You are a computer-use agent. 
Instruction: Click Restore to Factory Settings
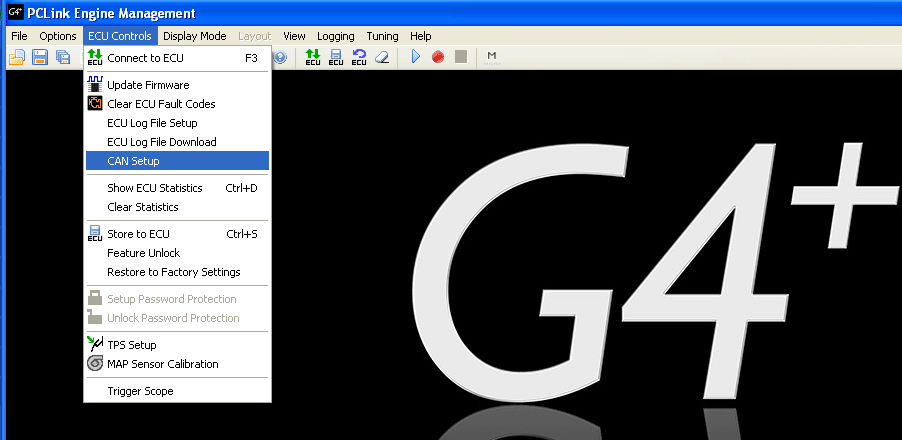[x=173, y=272]
